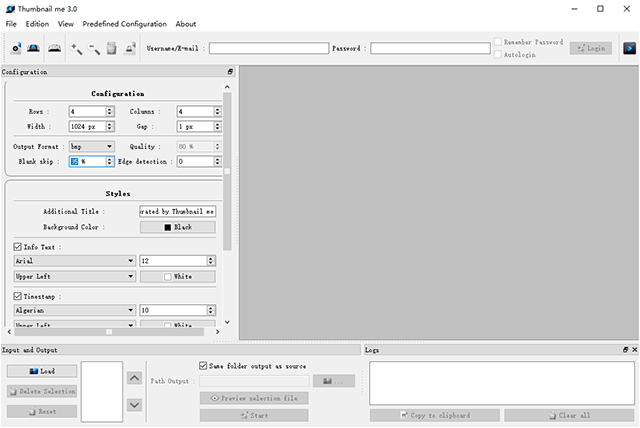Screen dimensions: 640x428
Task: Click the zoom out magnifier icon
Action: 94,48
